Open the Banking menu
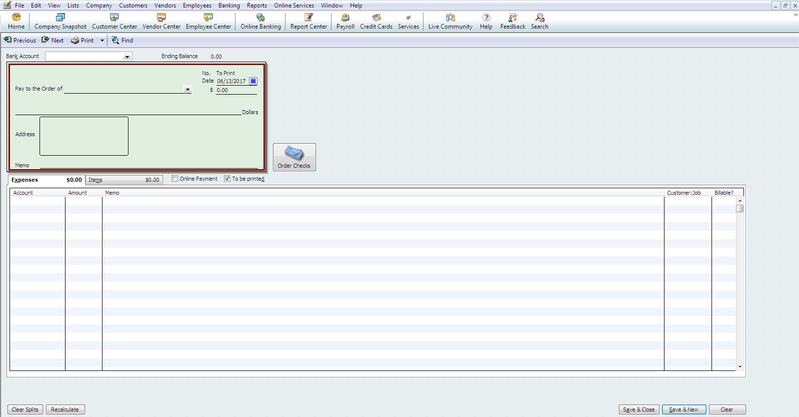799x417 pixels. (x=227, y=5)
